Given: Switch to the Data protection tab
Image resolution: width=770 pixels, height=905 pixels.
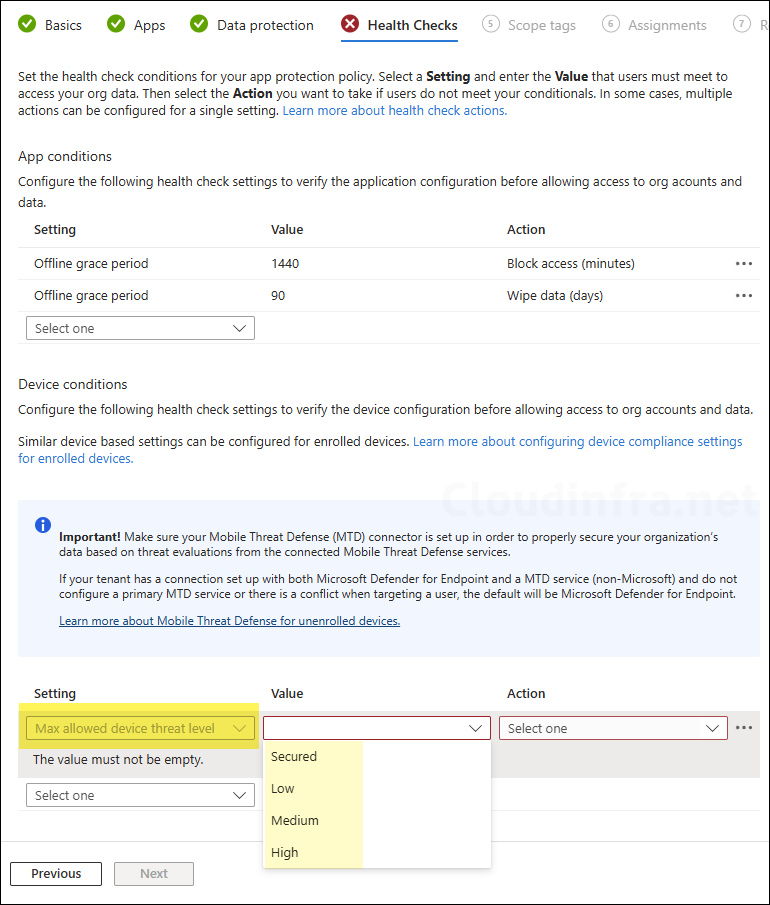Looking at the screenshot, I should [252, 25].
